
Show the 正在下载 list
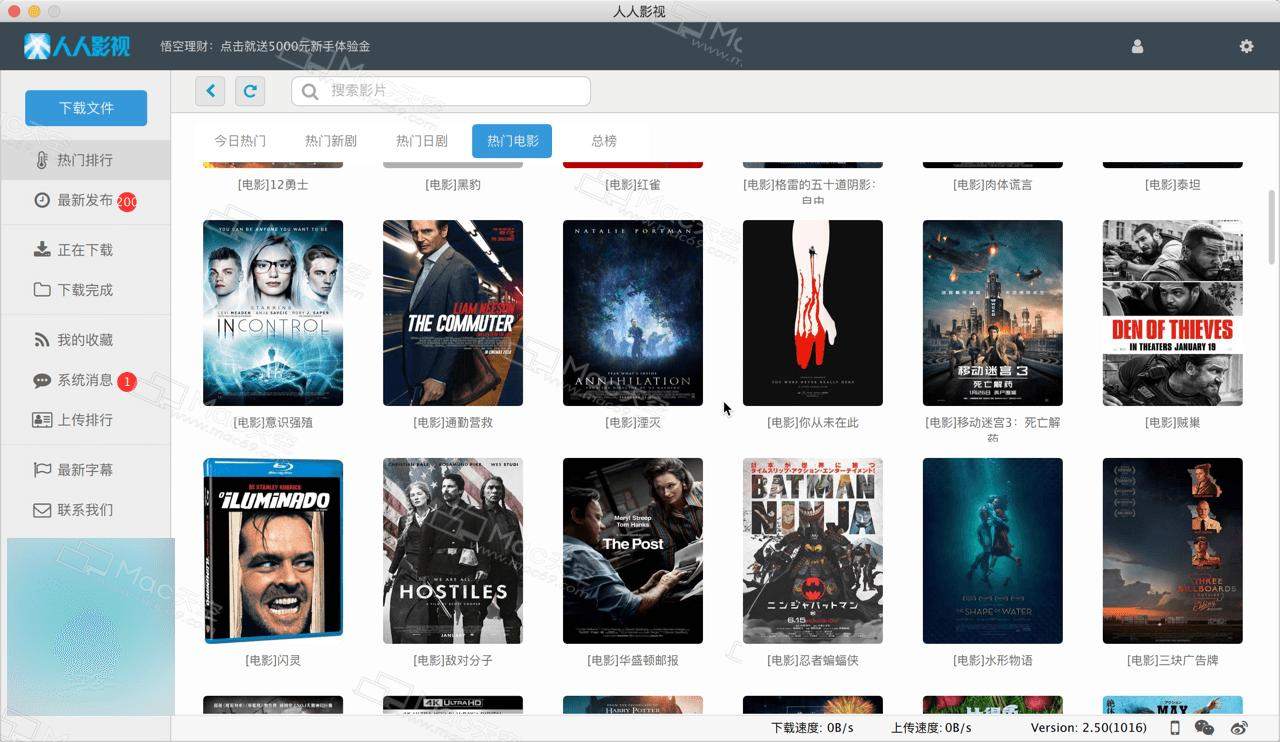[x=85, y=250]
